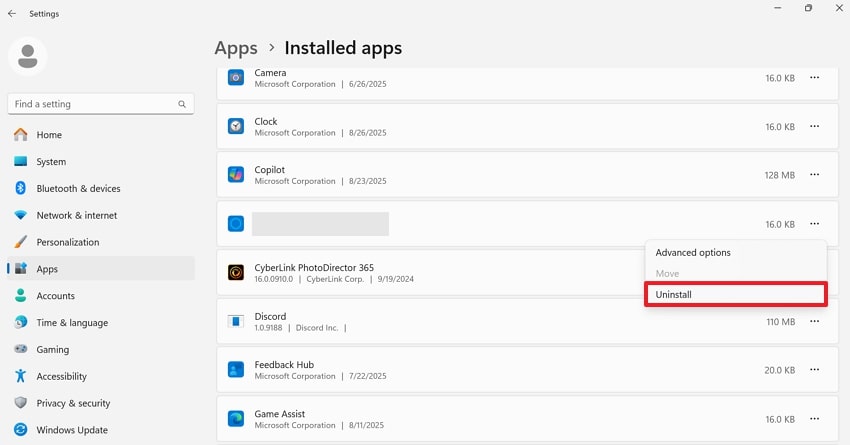Click the back arrow in Settings
The height and width of the screenshot is (445, 850).
12,14
